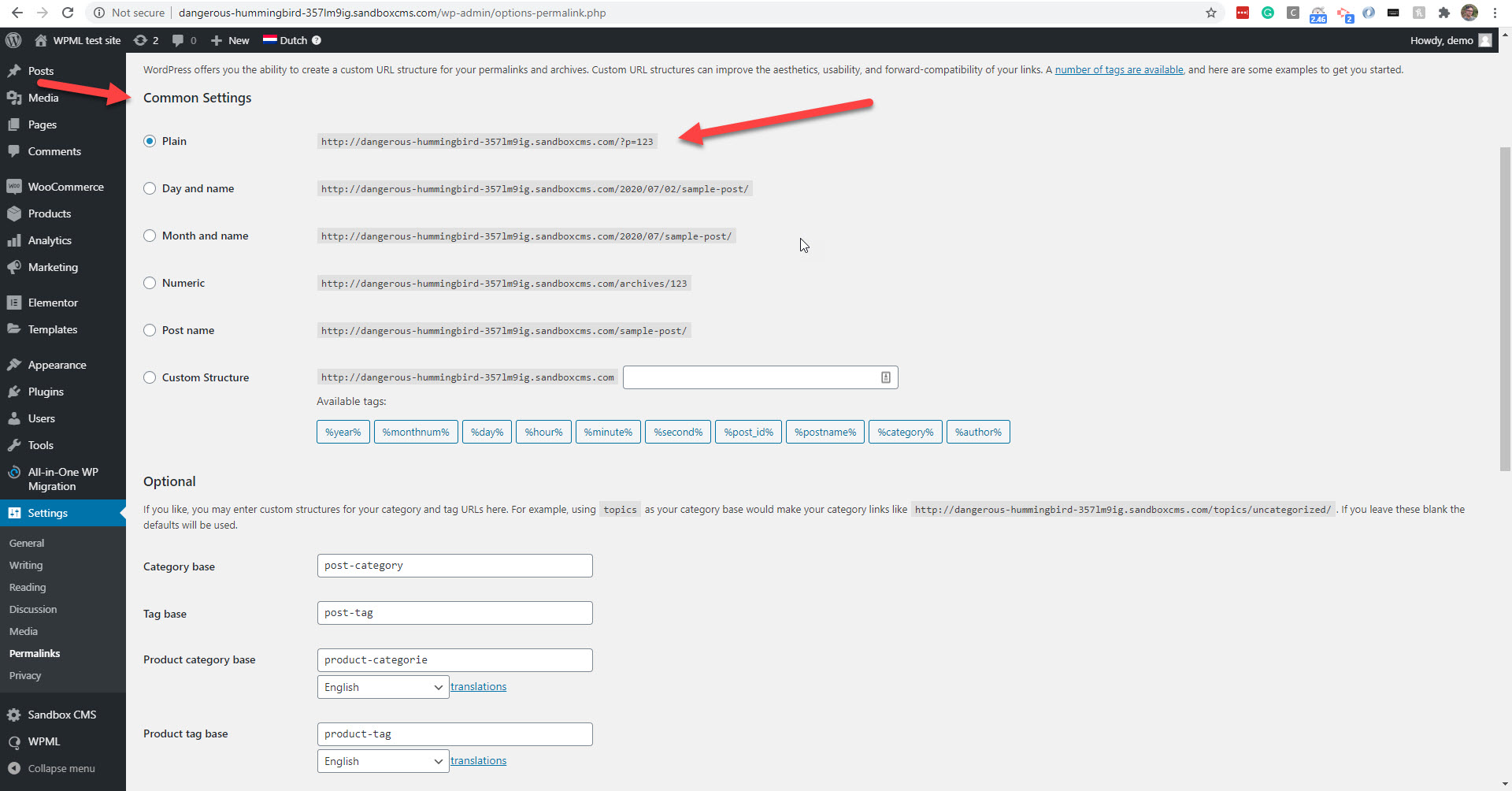Image resolution: width=1512 pixels, height=791 pixels.
Task: Open the demo user avatar icon
Action: (1485, 40)
